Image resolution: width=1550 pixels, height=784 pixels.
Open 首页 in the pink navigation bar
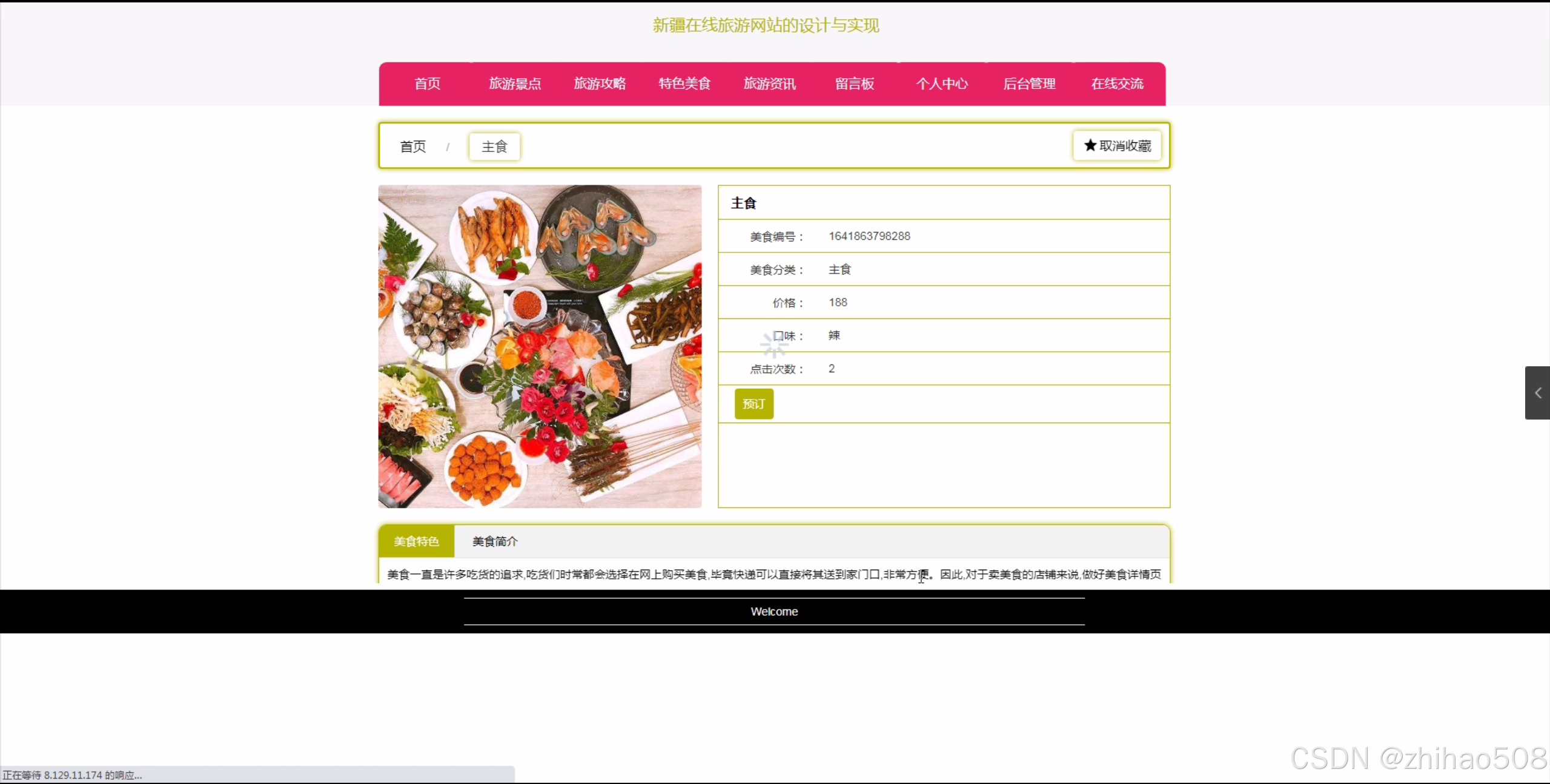click(x=427, y=84)
